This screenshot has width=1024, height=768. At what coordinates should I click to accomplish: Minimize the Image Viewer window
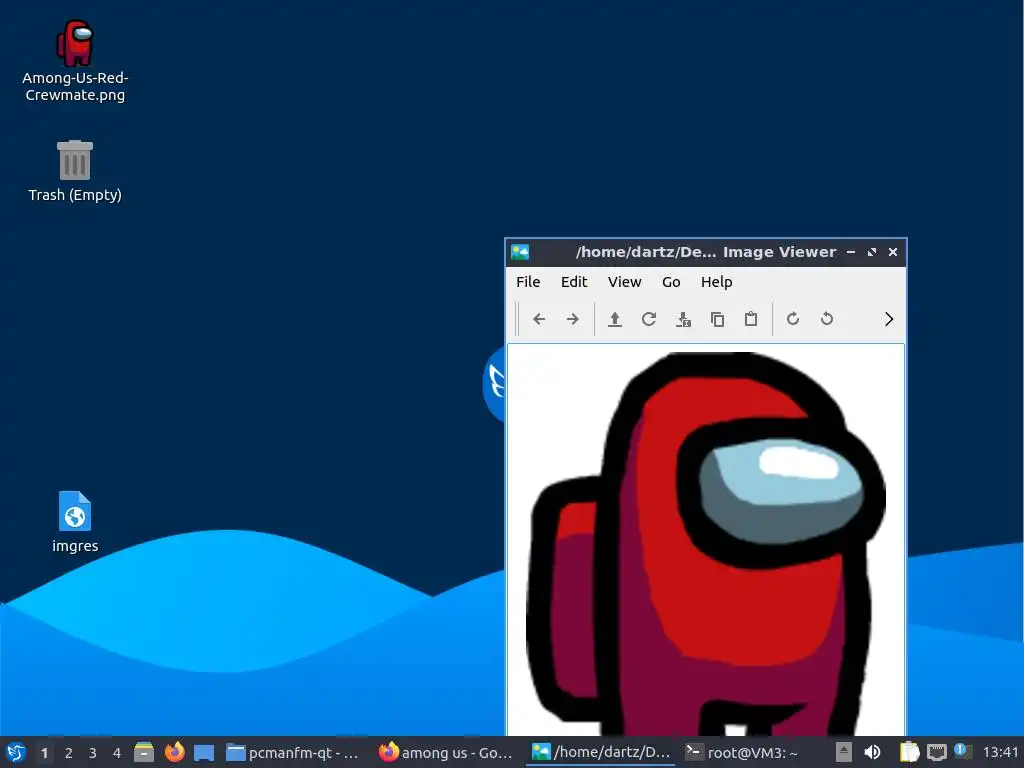pyautogui.click(x=851, y=252)
